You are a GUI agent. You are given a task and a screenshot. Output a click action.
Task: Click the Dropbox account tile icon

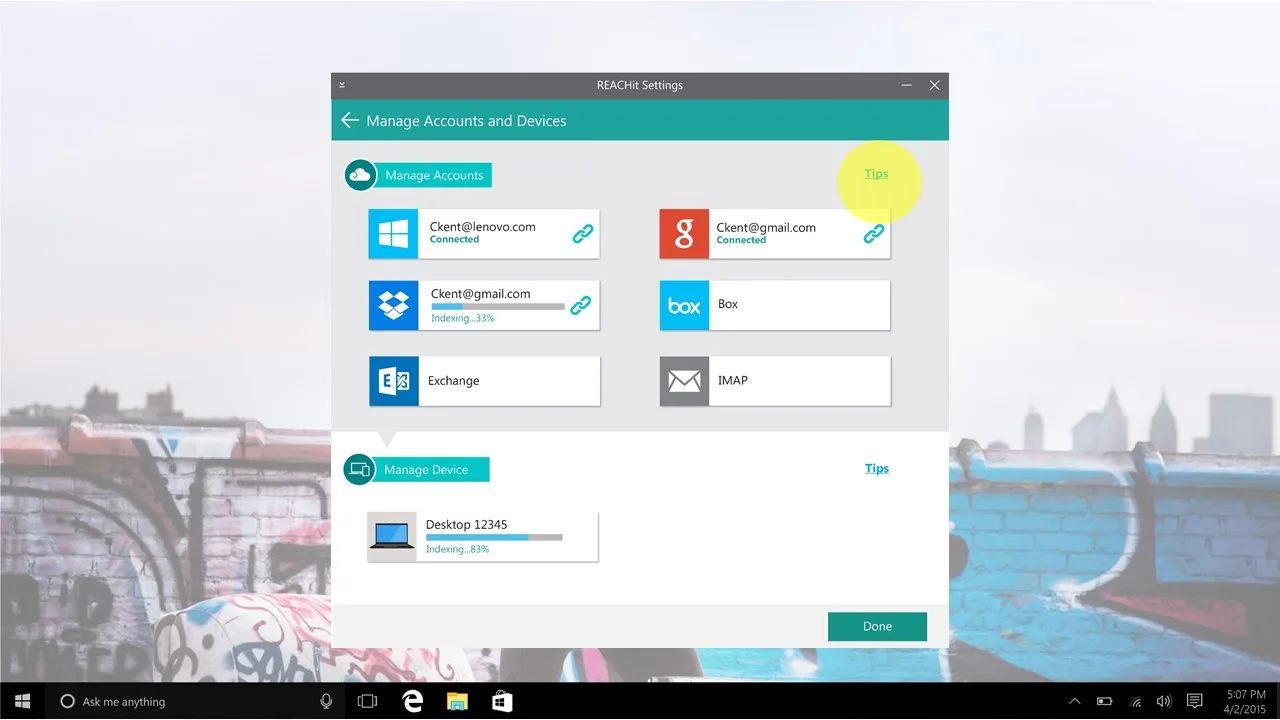pos(393,305)
